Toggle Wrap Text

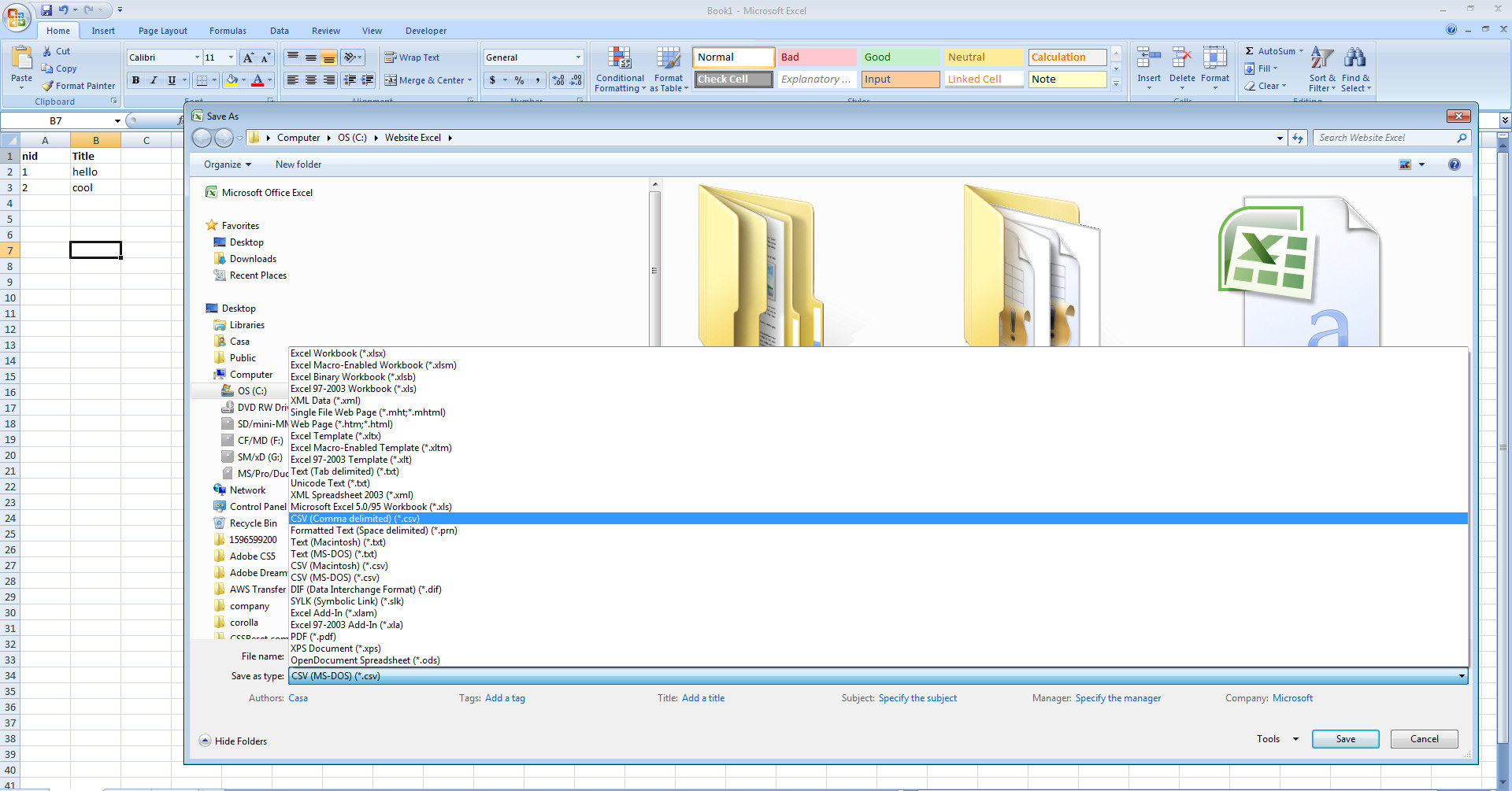[x=412, y=57]
